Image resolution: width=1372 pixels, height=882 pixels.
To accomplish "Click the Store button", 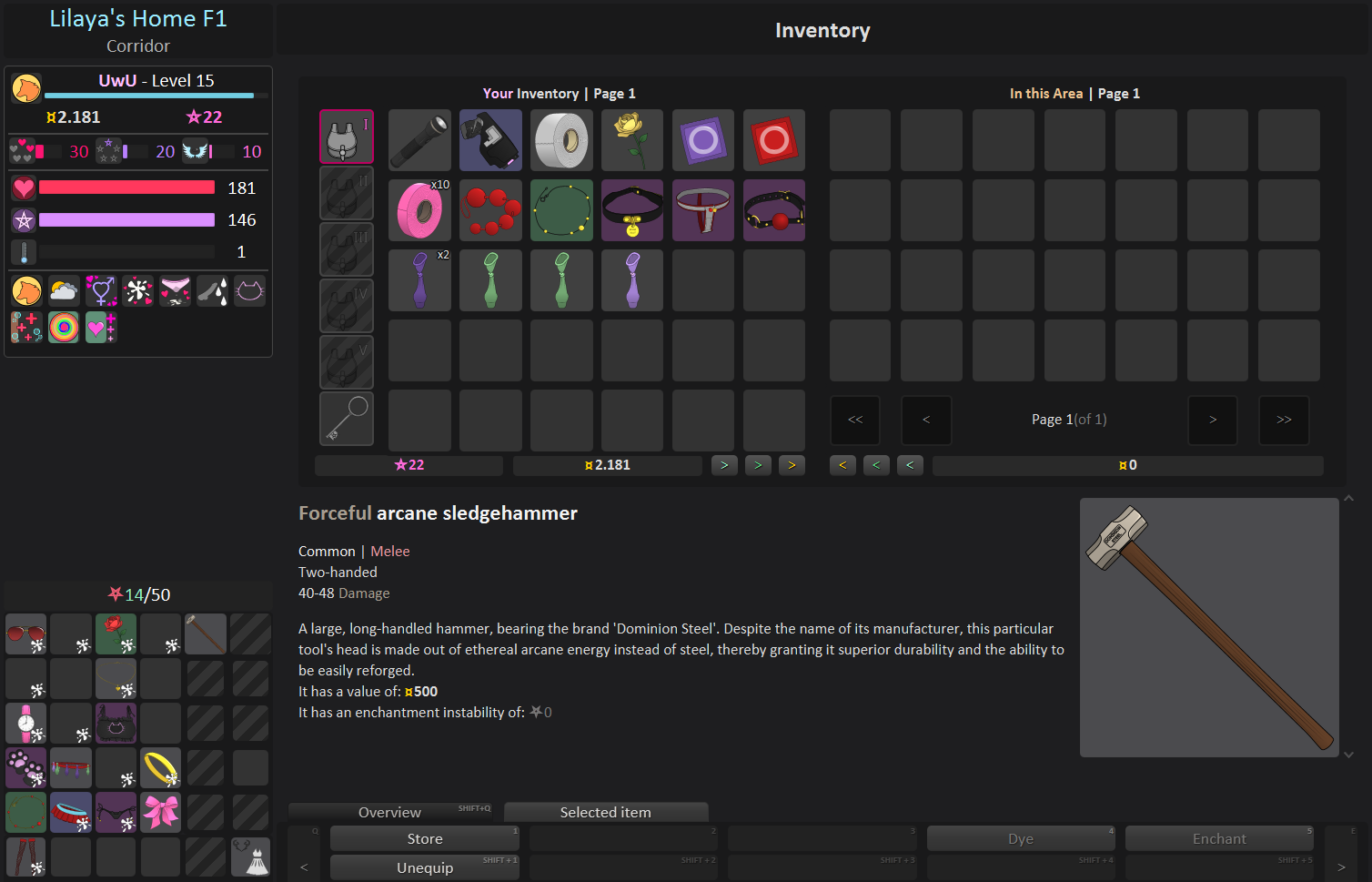I will click(x=425, y=838).
